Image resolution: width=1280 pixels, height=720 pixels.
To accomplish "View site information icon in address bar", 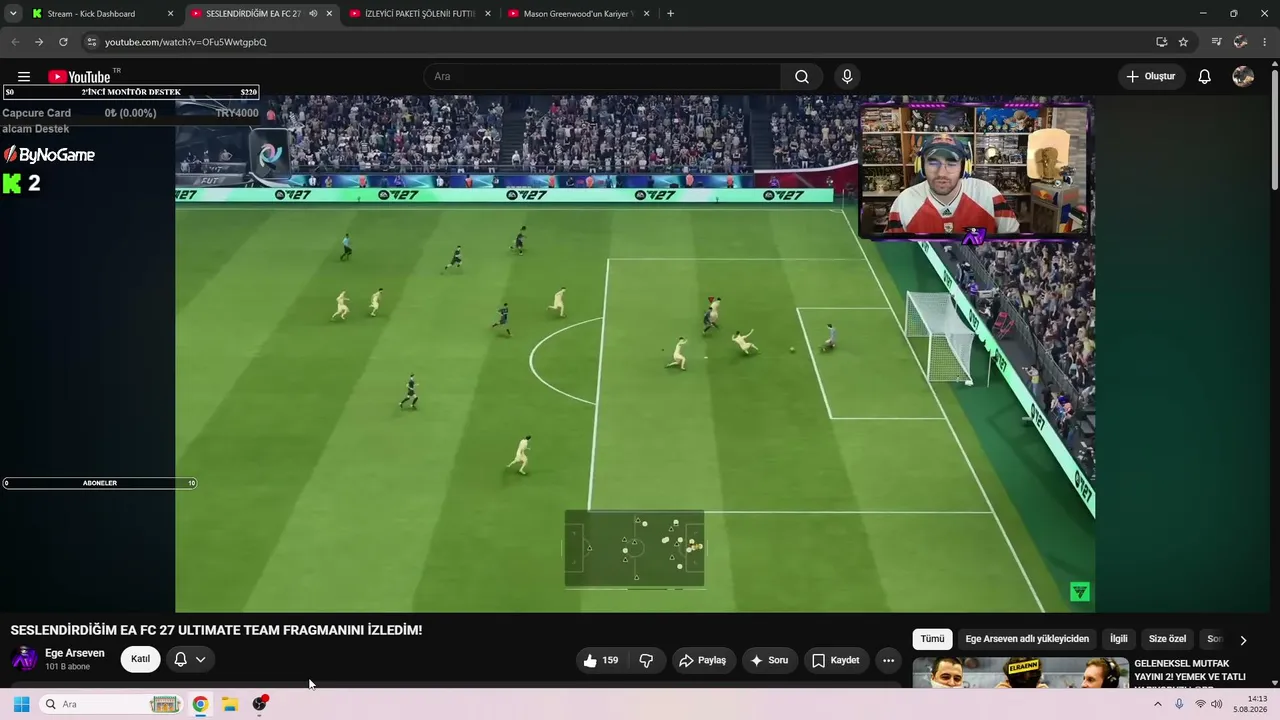I will (x=92, y=42).
